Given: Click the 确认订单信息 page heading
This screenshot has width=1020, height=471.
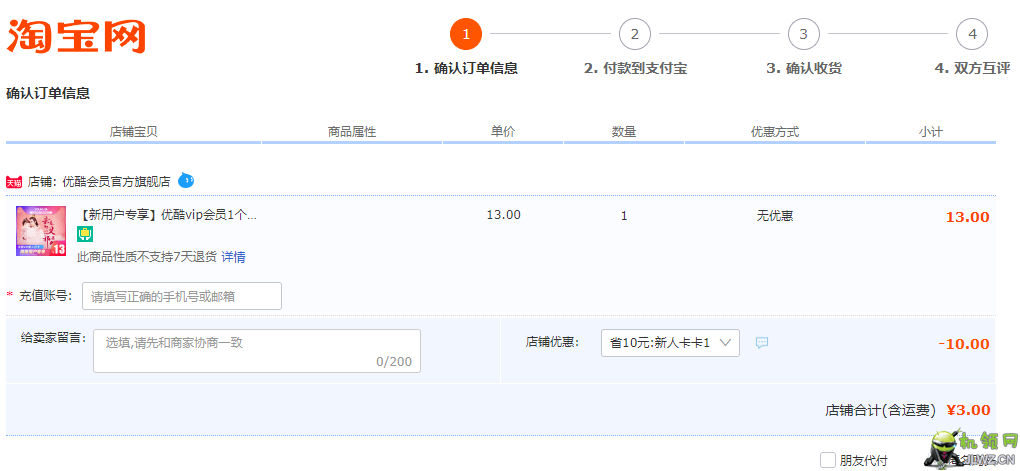Looking at the screenshot, I should (x=48, y=93).
